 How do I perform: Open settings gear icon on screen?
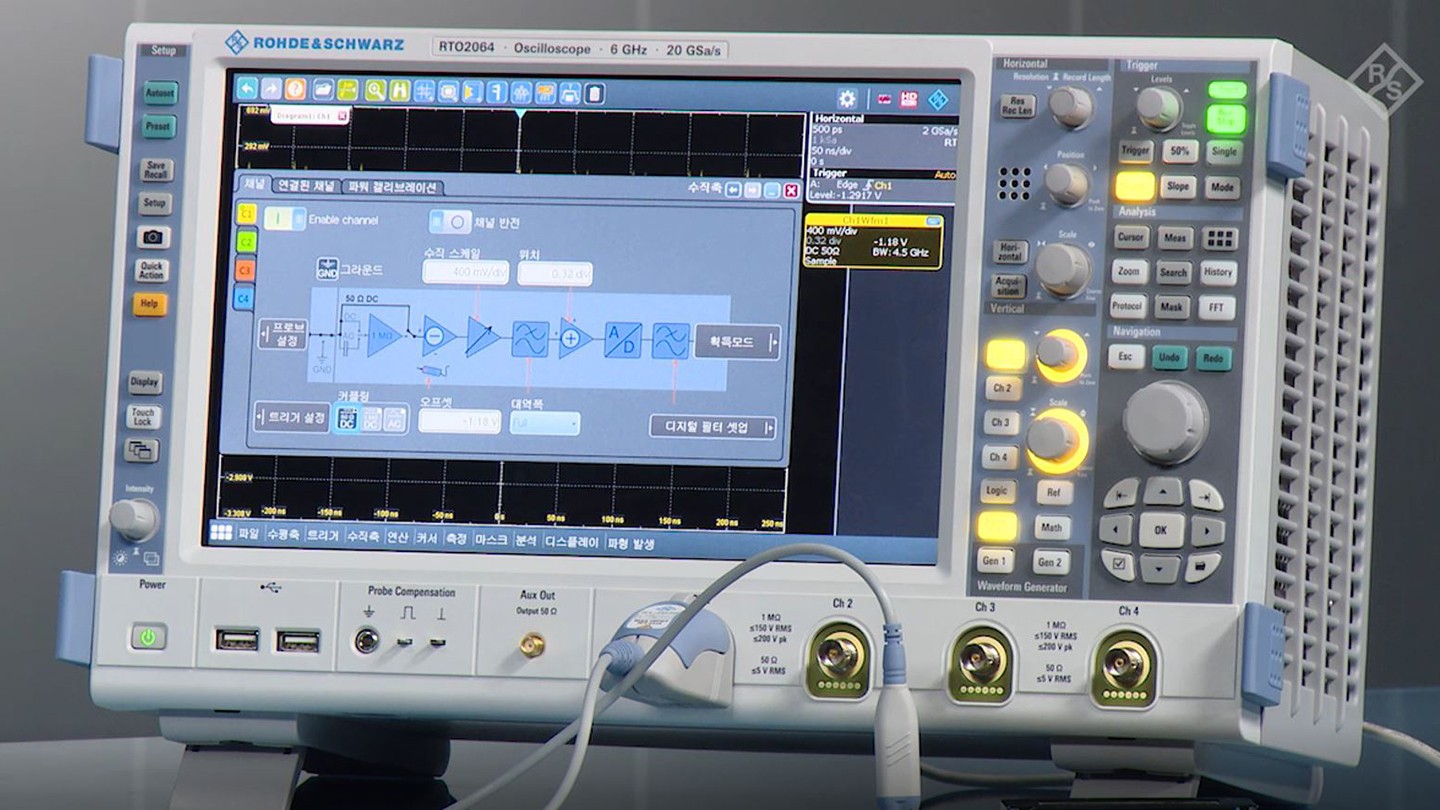click(x=847, y=98)
